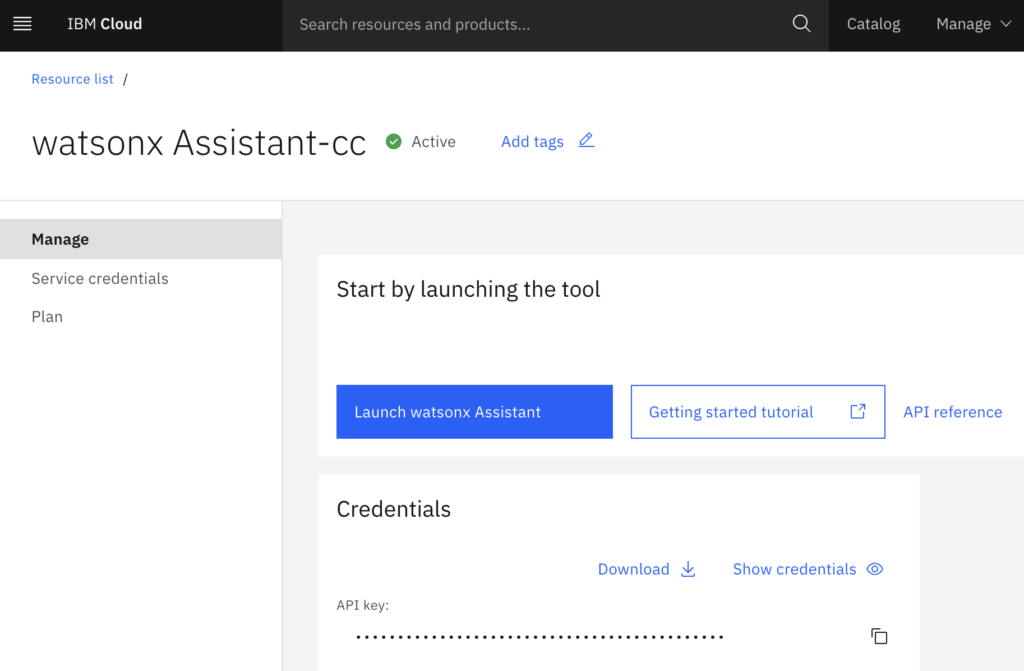Click the API key label
1024x671 pixels.
[x=362, y=605]
